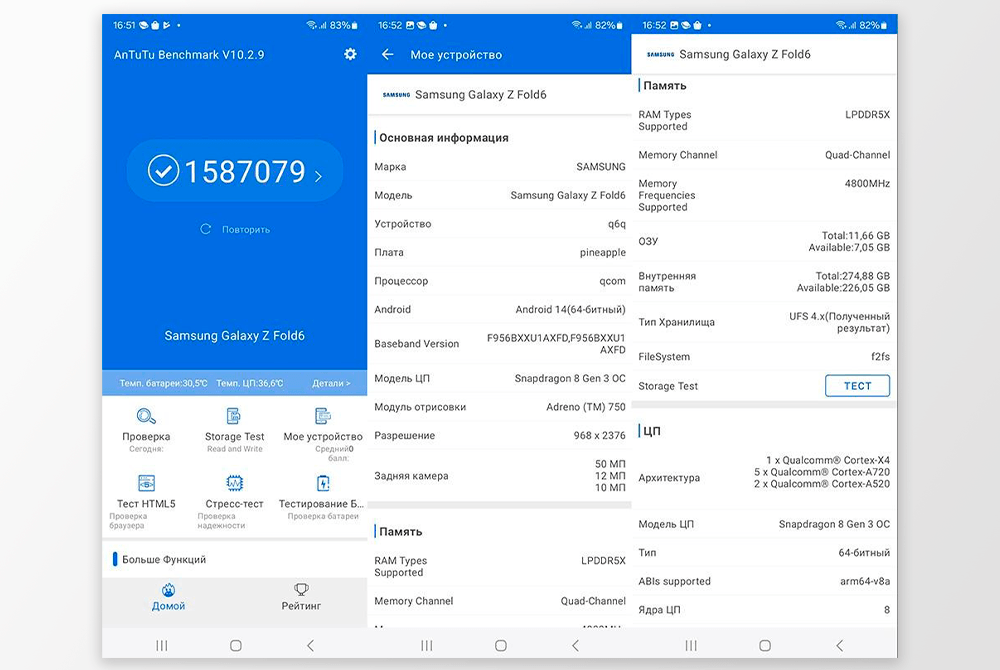Open the battery testing icon
This screenshot has height=670, width=1000.
click(323, 483)
